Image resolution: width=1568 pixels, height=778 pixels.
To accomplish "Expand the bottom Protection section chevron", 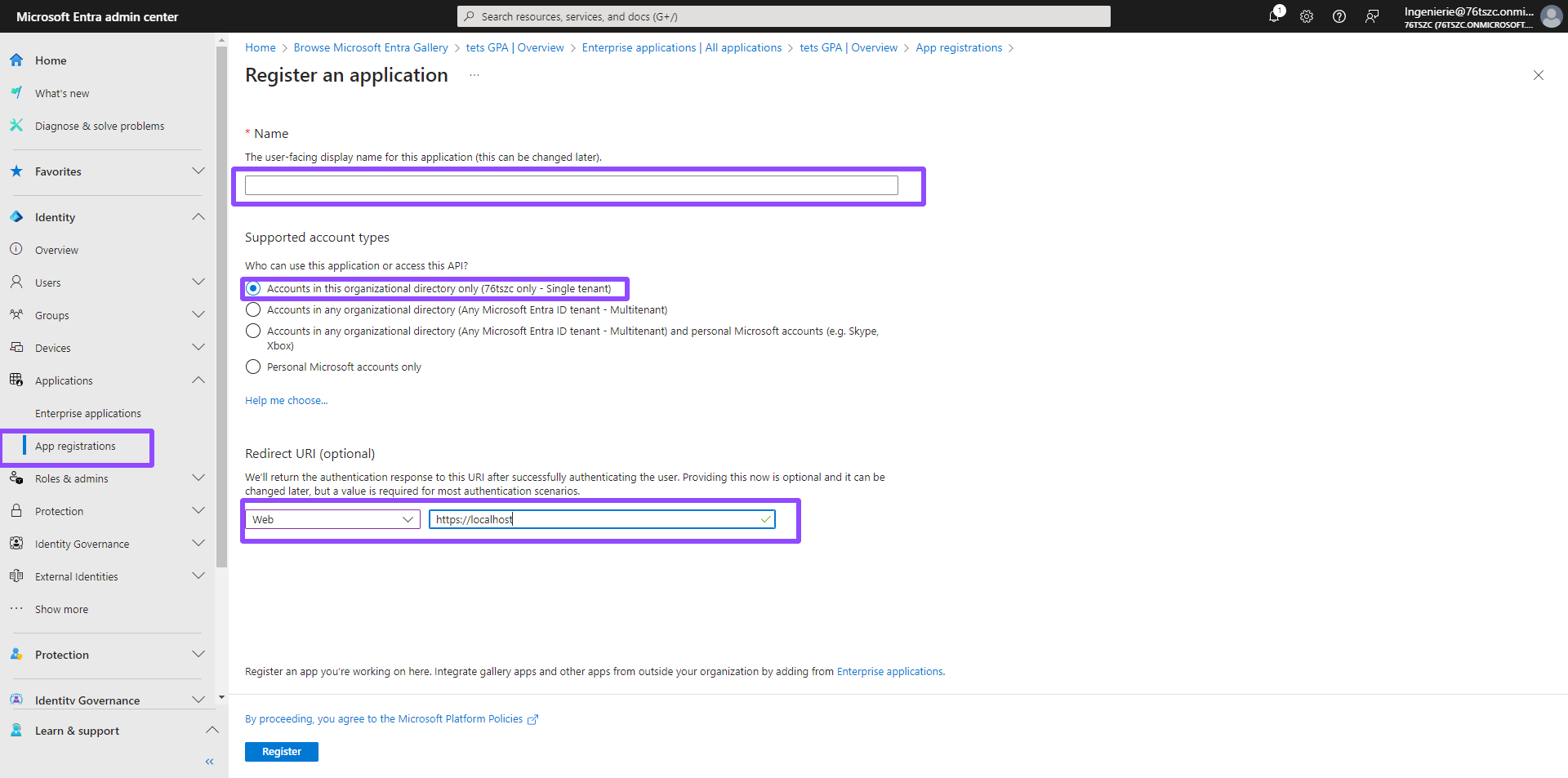I will (x=198, y=654).
